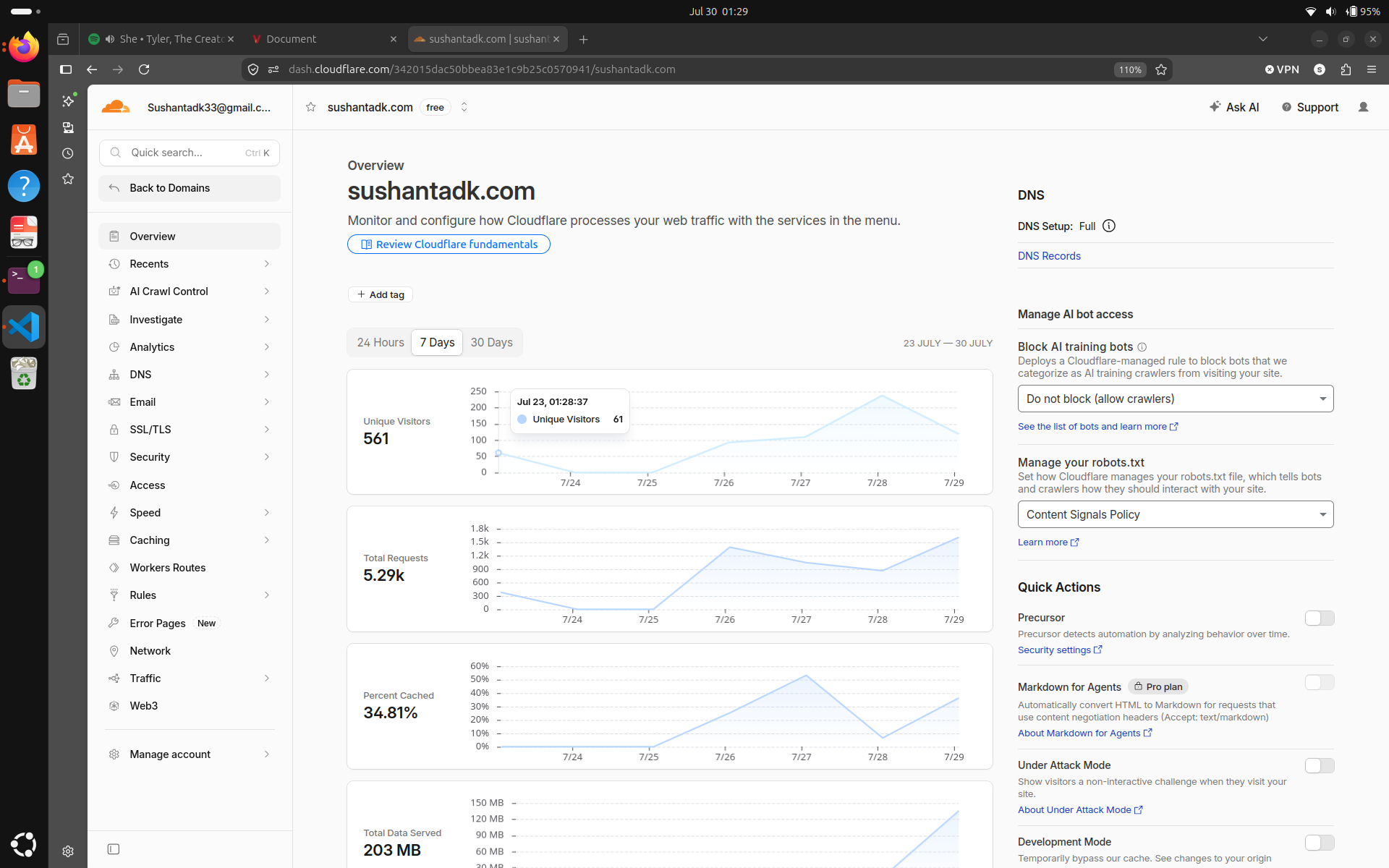The height and width of the screenshot is (868, 1389).
Task: Expand Manage account menu
Action: click(x=190, y=754)
